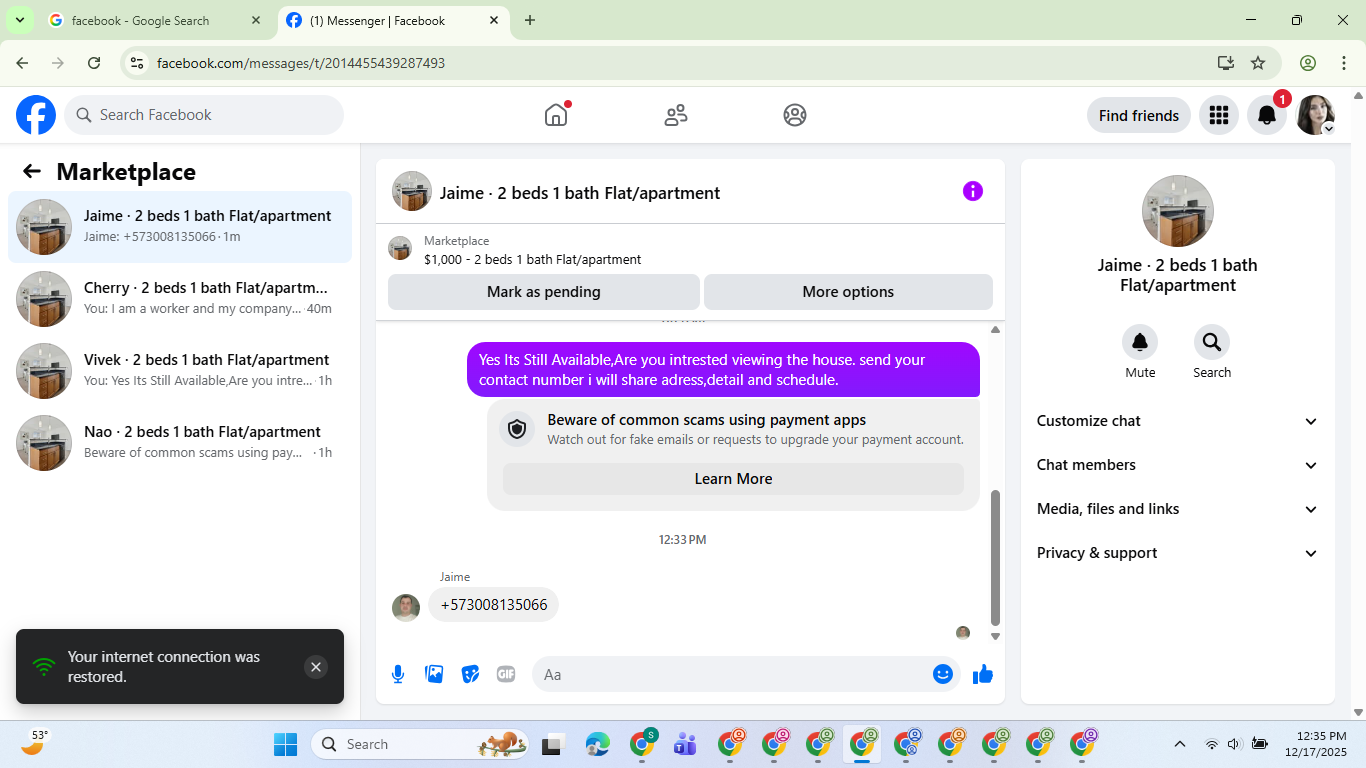
Task: Open the Cherry conversation in the list
Action: click(180, 299)
